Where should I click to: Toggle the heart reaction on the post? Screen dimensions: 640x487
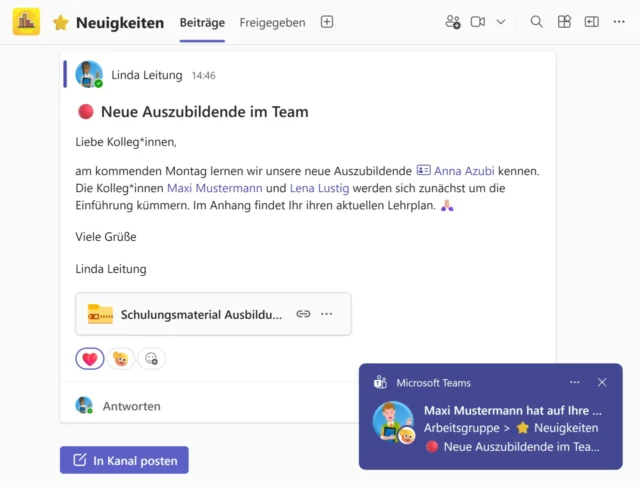tap(90, 358)
